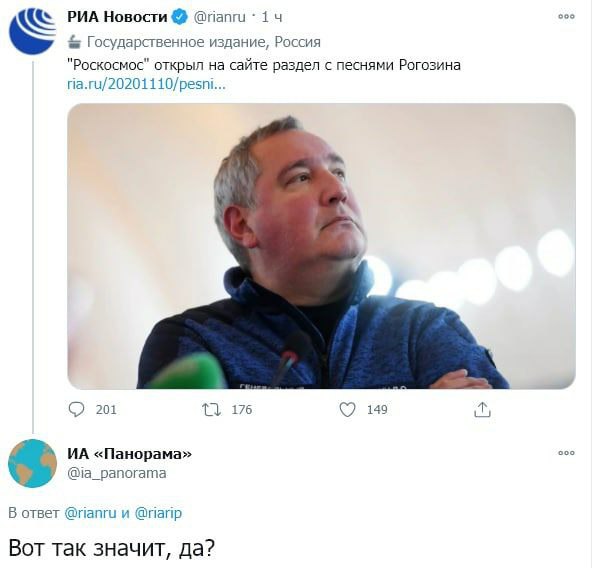The width and height of the screenshot is (595, 568).
Task: Click the @ia_panorama handle
Action: tap(117, 474)
